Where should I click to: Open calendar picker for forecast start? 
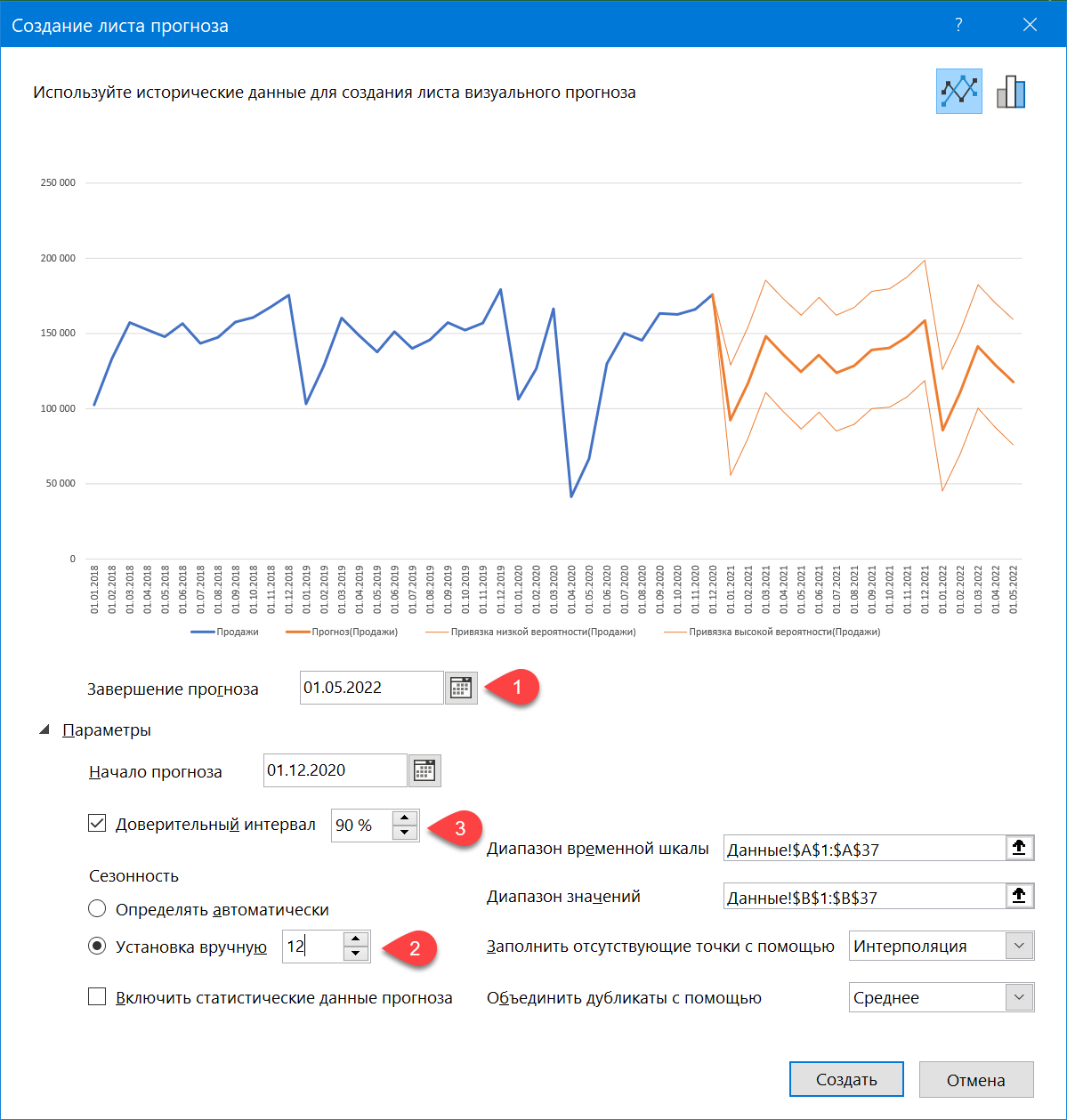[424, 770]
